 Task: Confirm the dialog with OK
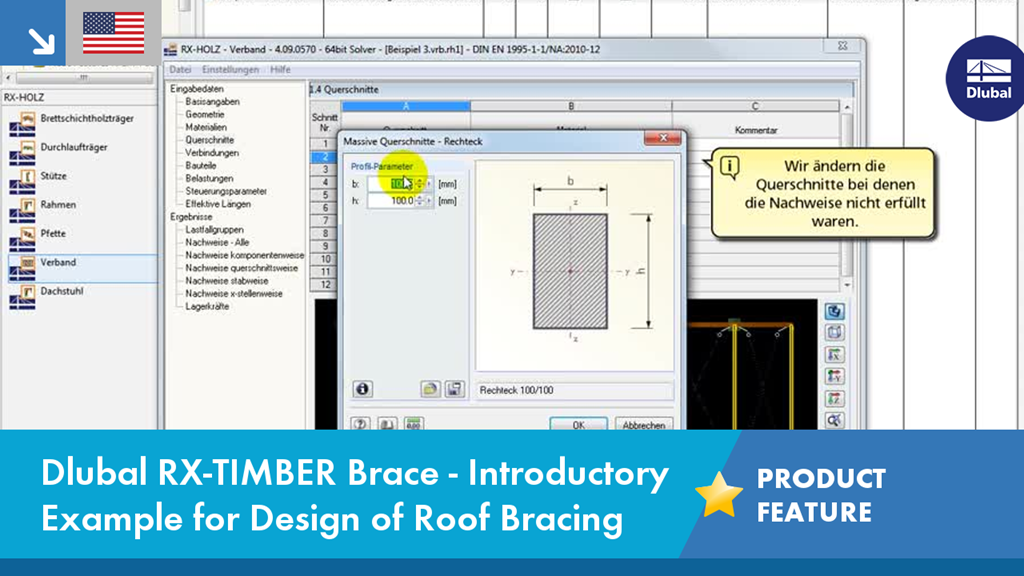[x=578, y=424]
